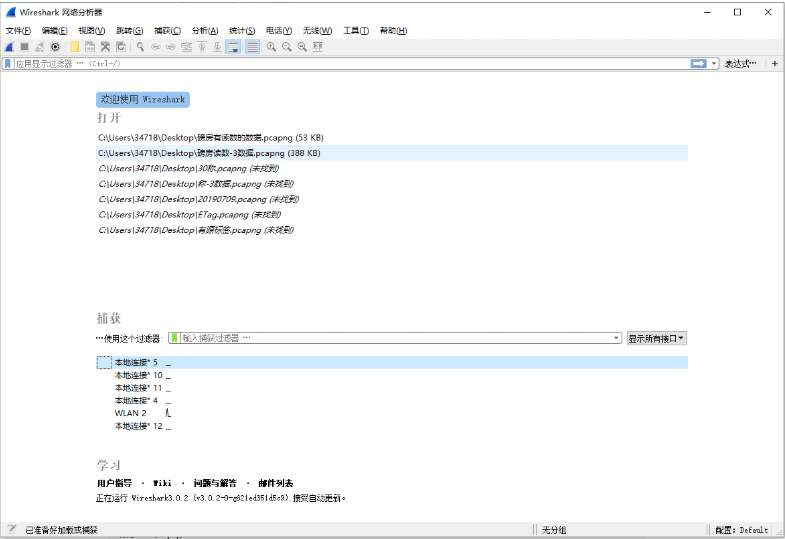Open the display filter history dropdown
This screenshot has height=539, width=785.
coord(714,64)
